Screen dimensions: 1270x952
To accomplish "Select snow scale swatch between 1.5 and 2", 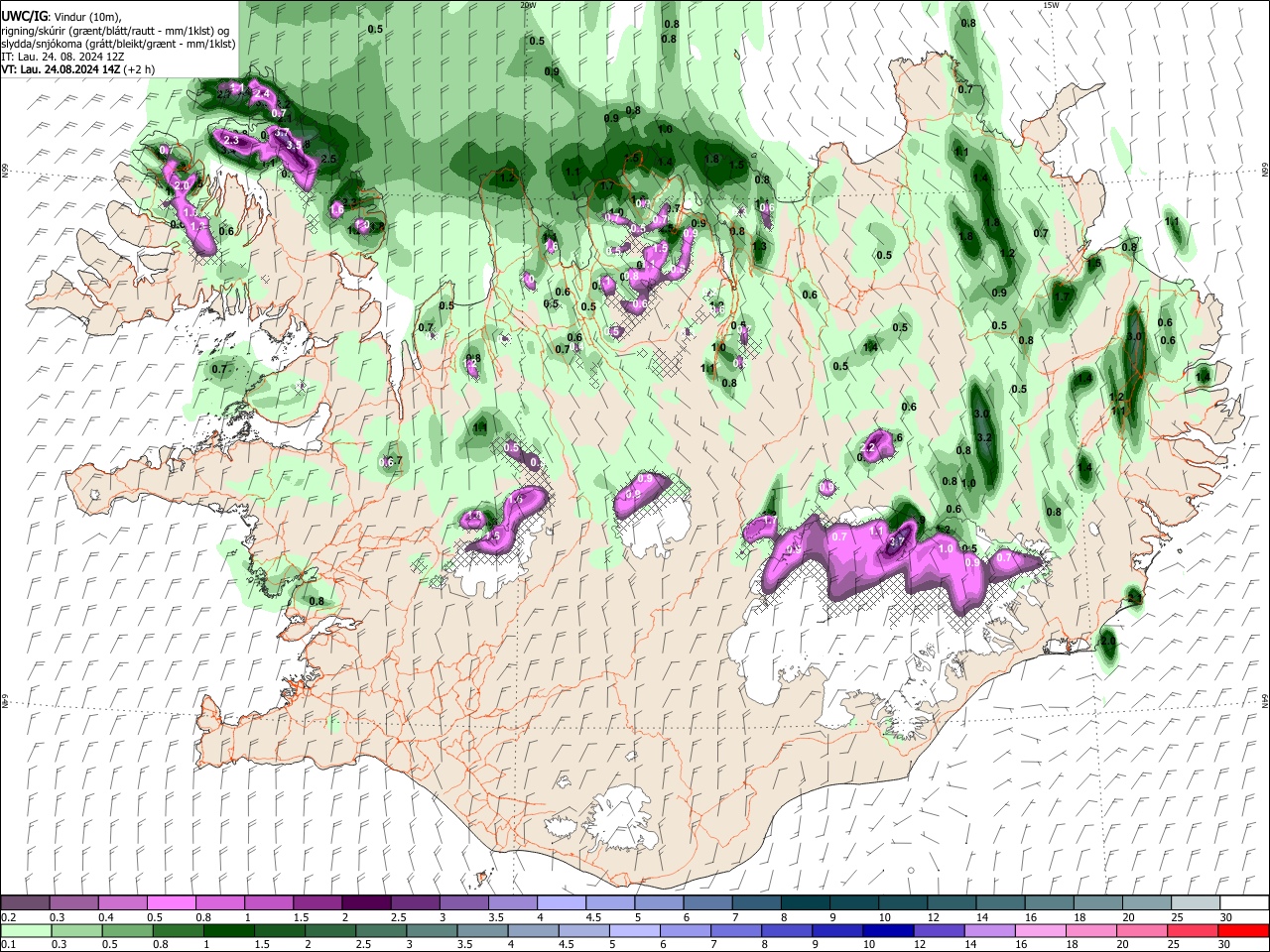I will click(x=317, y=903).
